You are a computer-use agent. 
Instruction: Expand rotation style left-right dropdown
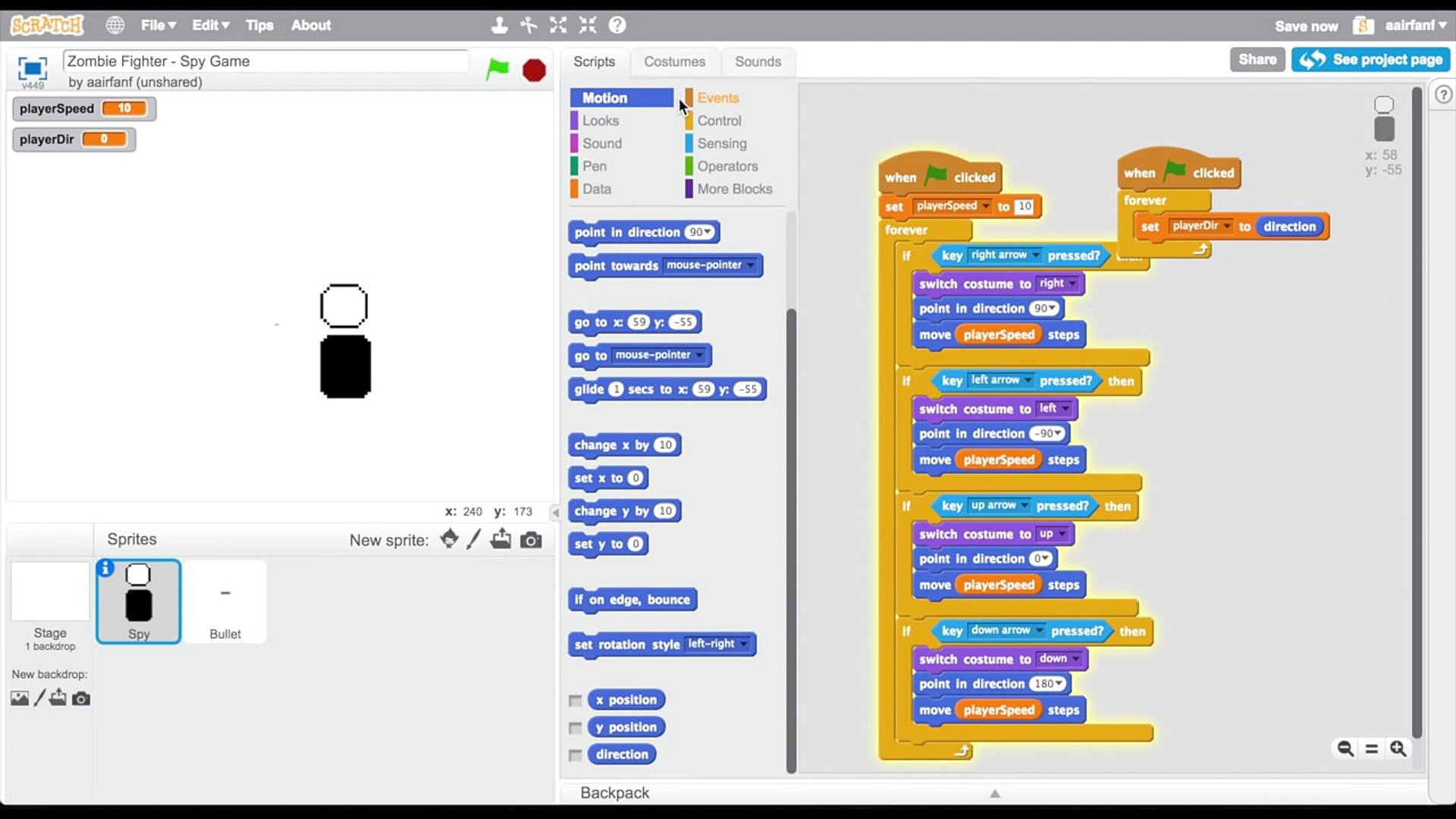point(744,644)
